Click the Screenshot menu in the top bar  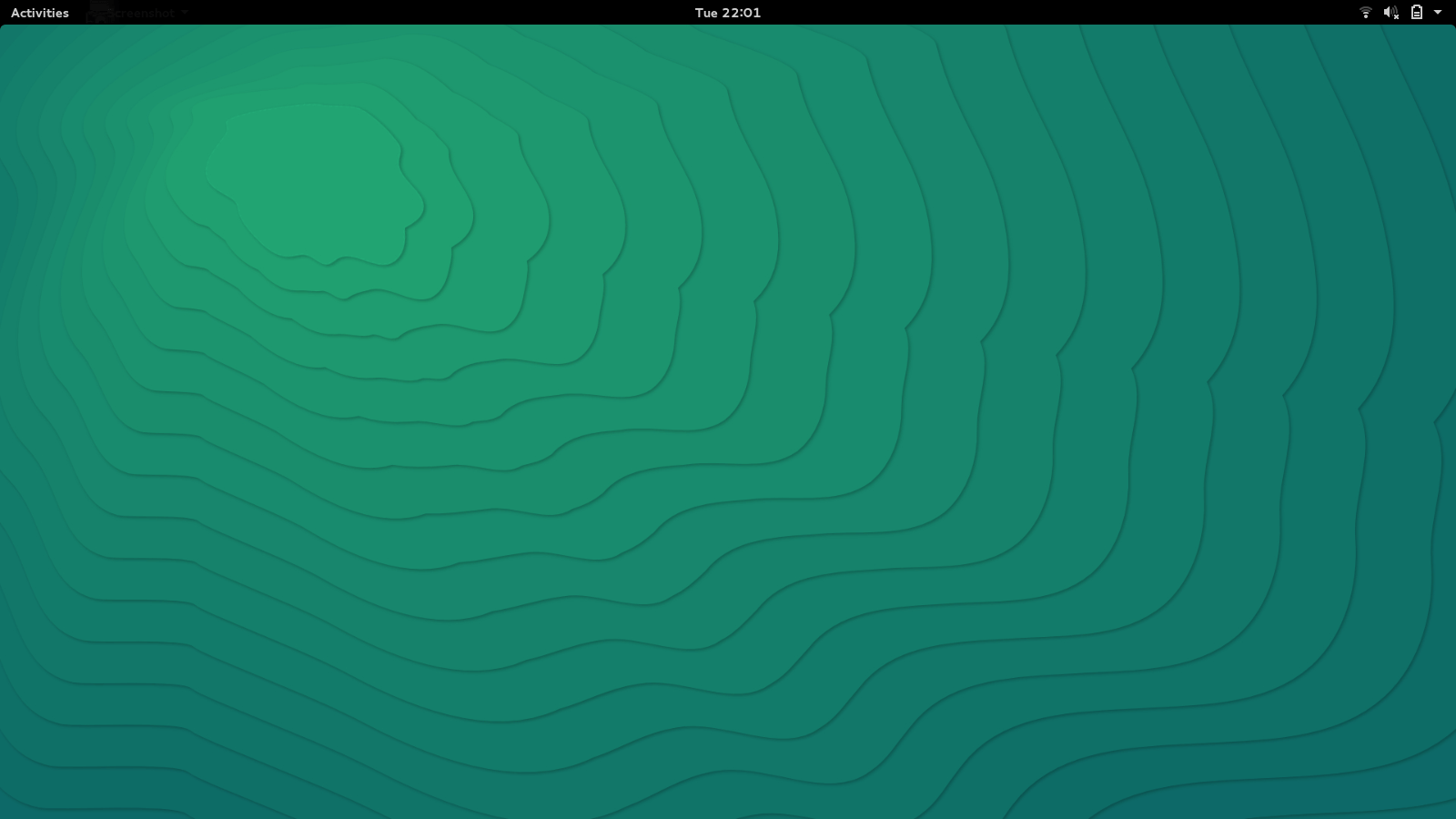(x=141, y=13)
